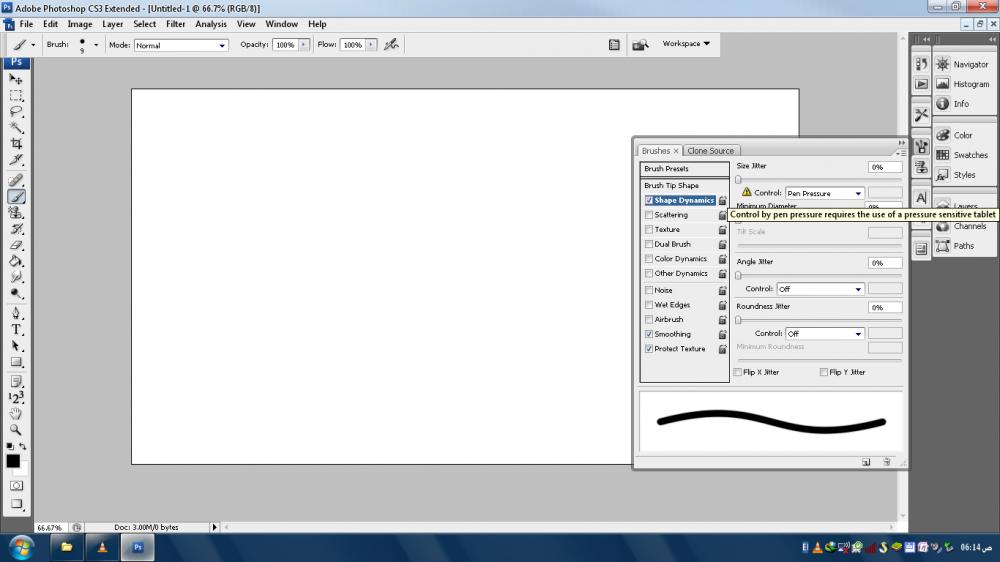Open Tool Preset picker arrow
This screenshot has height=562, width=1000.
pyautogui.click(x=33, y=45)
